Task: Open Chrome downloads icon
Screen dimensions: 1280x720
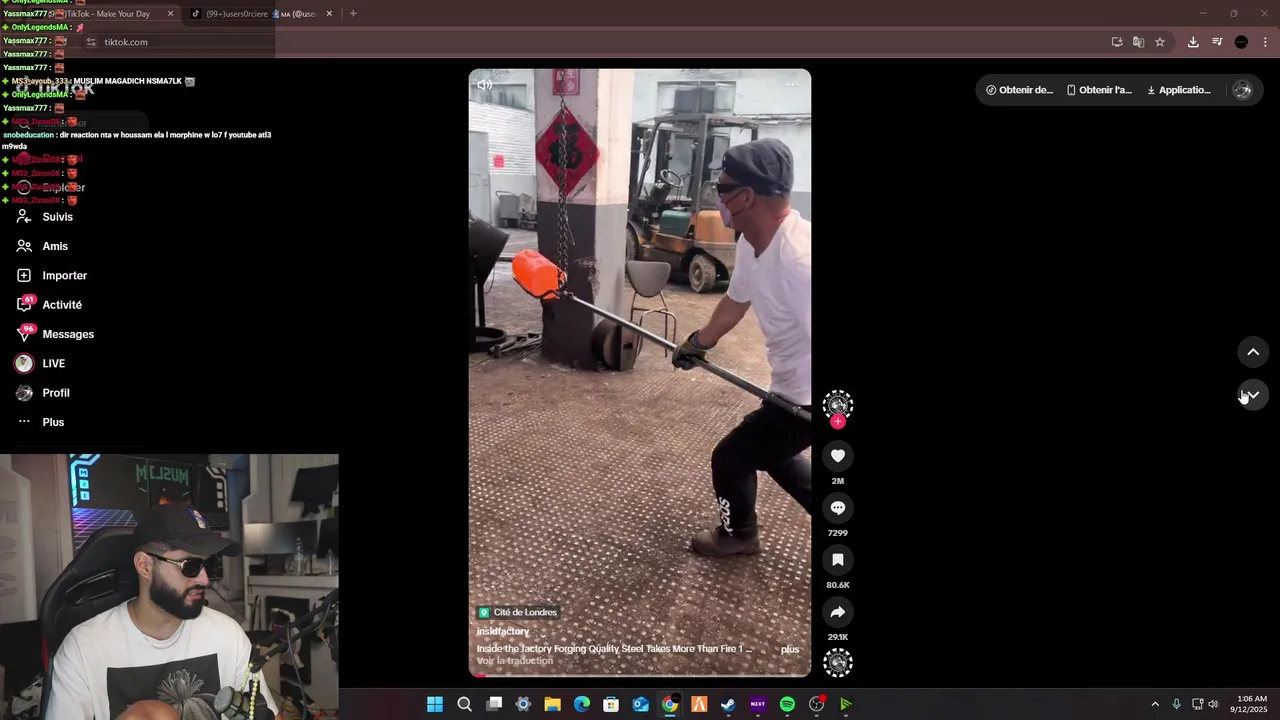Action: (1193, 42)
